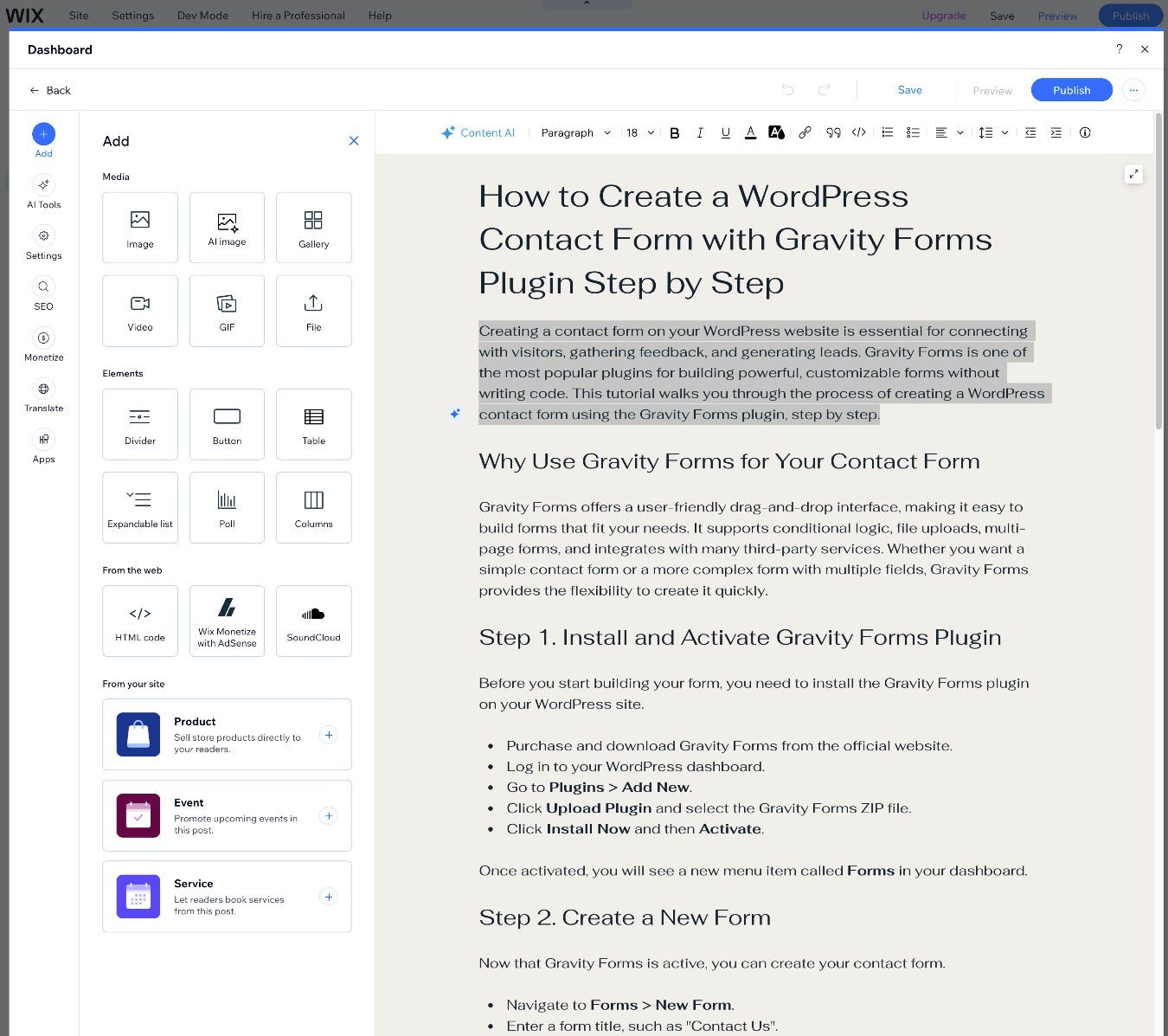
Task: Publish the blog post
Action: point(1071,89)
